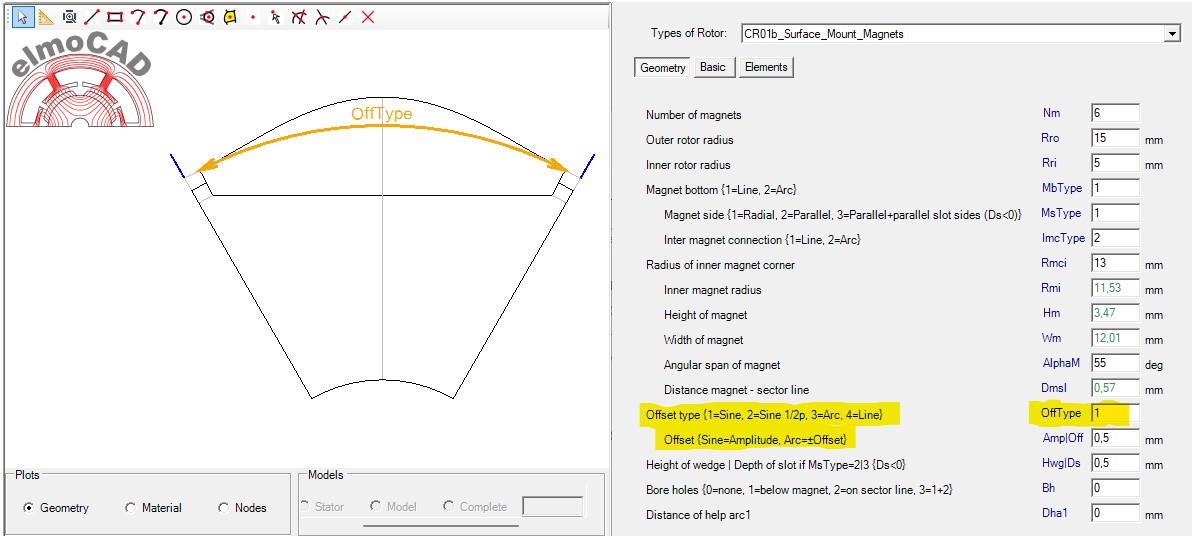
Task: Choose the single red point tool
Action: [x=252, y=16]
